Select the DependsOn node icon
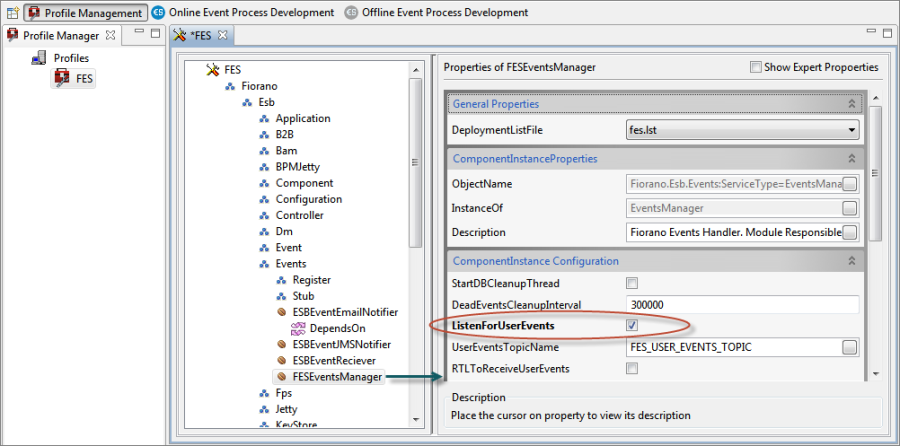 point(298,329)
